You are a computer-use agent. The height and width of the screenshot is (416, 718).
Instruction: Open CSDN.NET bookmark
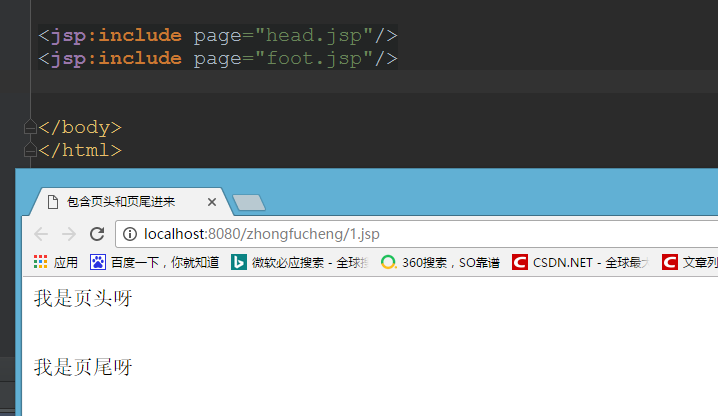click(x=581, y=263)
